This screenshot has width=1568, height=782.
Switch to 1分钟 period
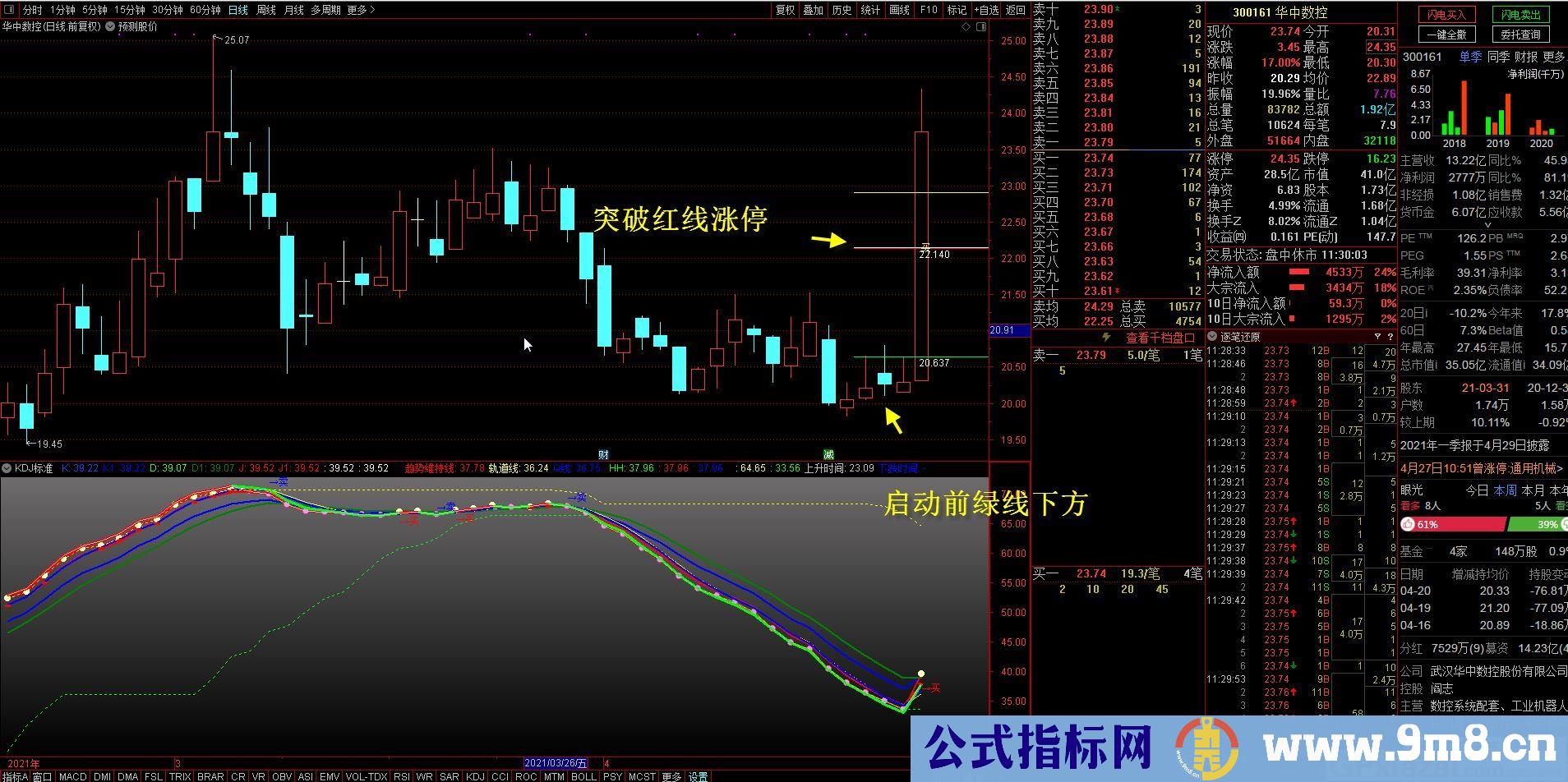62,10
